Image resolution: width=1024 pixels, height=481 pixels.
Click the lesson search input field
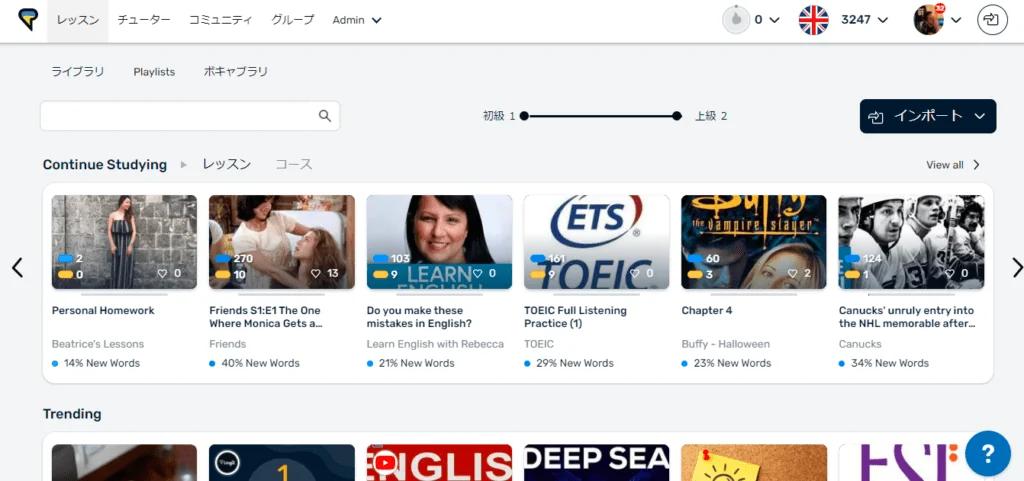click(178, 116)
